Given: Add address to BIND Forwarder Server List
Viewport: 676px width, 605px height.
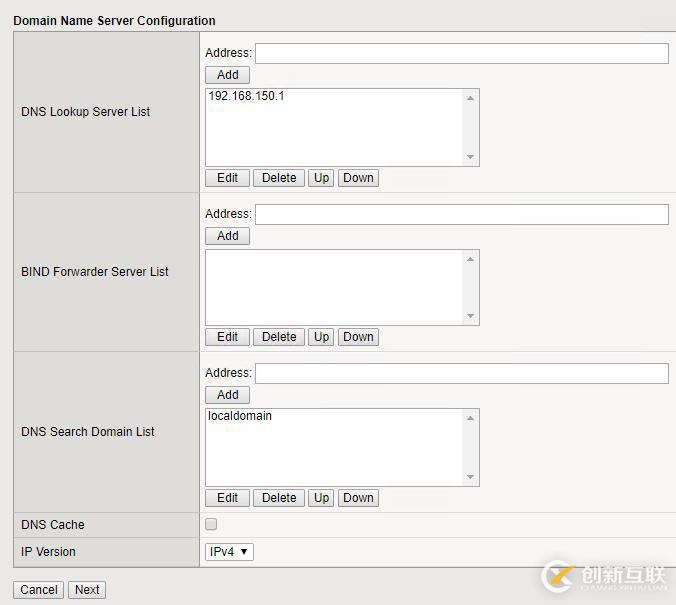Looking at the screenshot, I should click(x=228, y=235).
